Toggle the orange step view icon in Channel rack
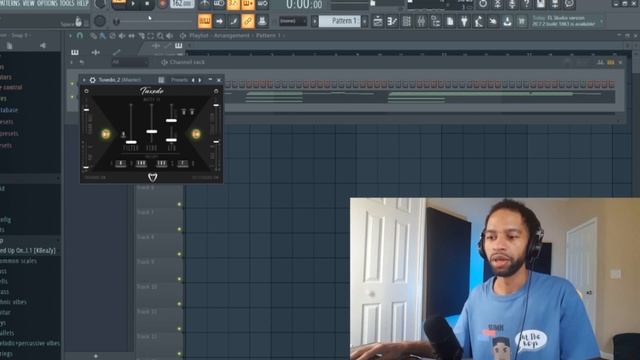This screenshot has height=360, width=640. tap(611, 62)
